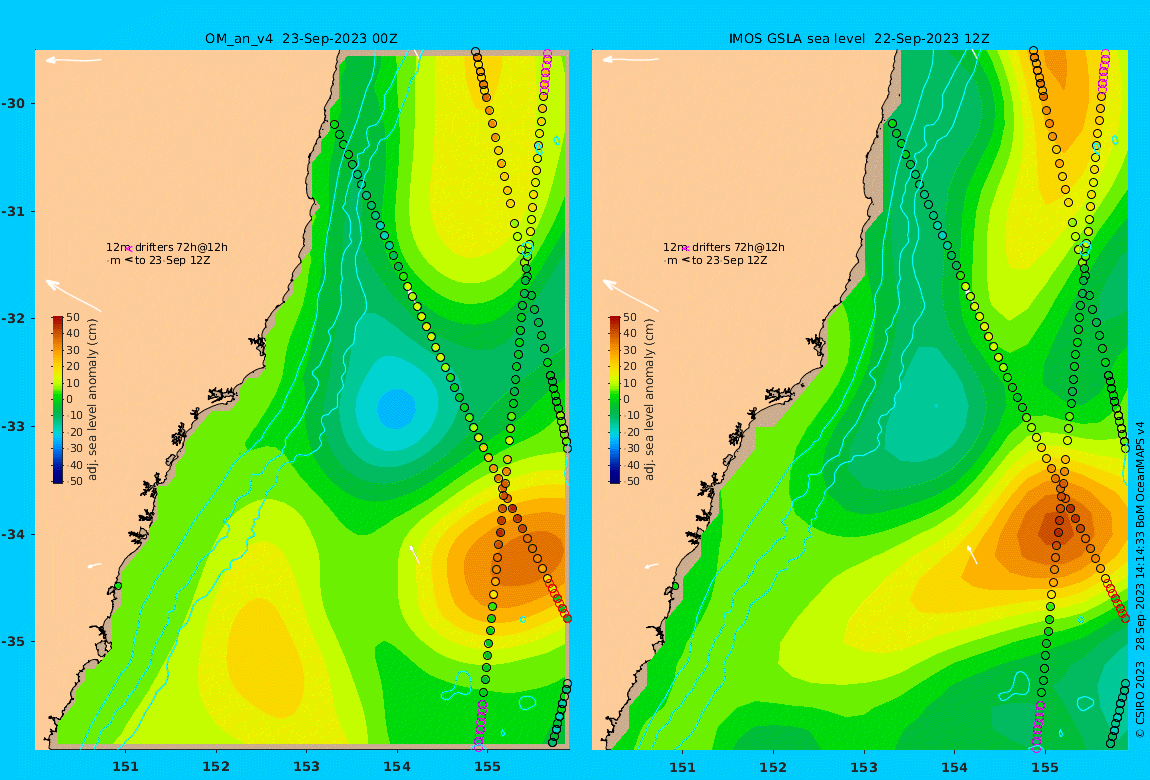Click the sea level anomaly colorbar in IMOS GSLA map

(615, 400)
